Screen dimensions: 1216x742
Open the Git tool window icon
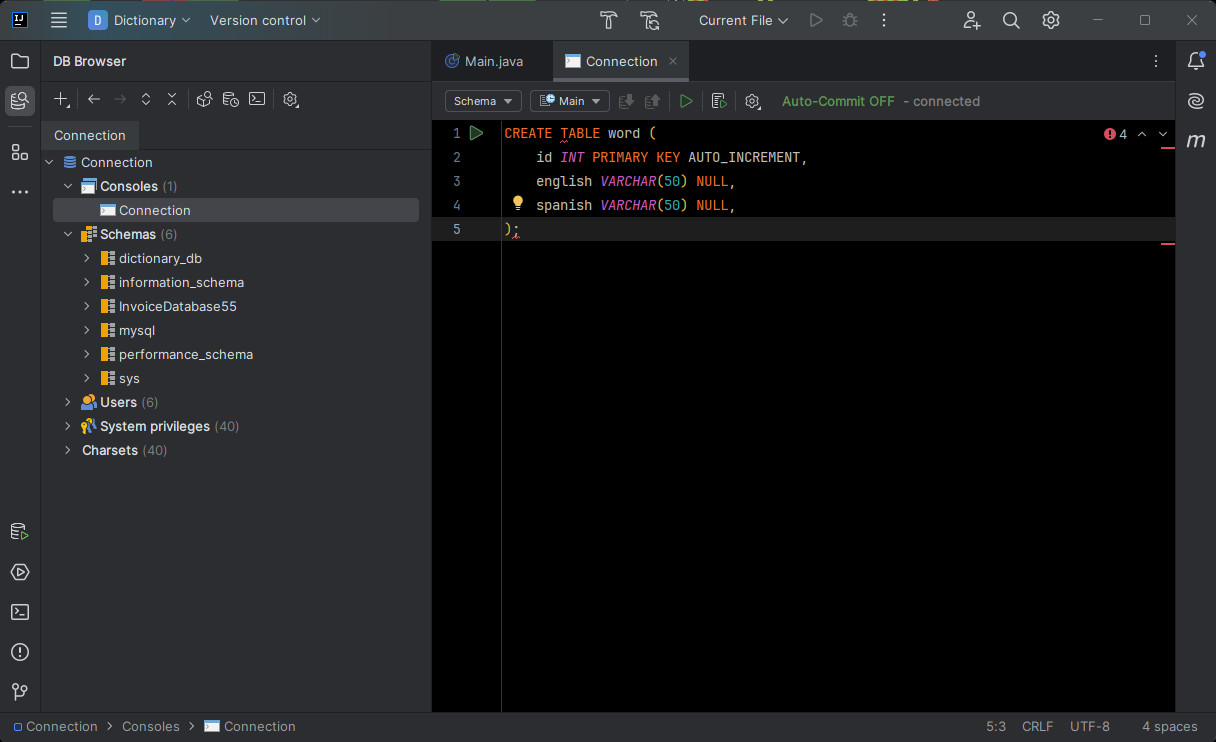[19, 691]
